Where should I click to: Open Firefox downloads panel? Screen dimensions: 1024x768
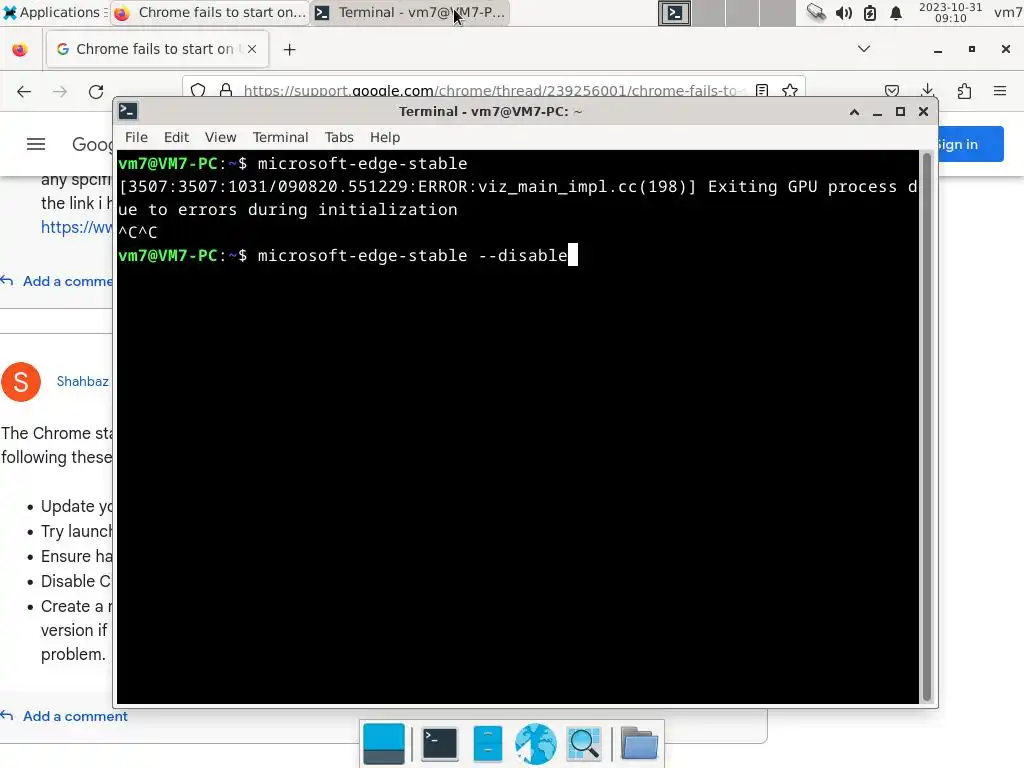(x=927, y=91)
